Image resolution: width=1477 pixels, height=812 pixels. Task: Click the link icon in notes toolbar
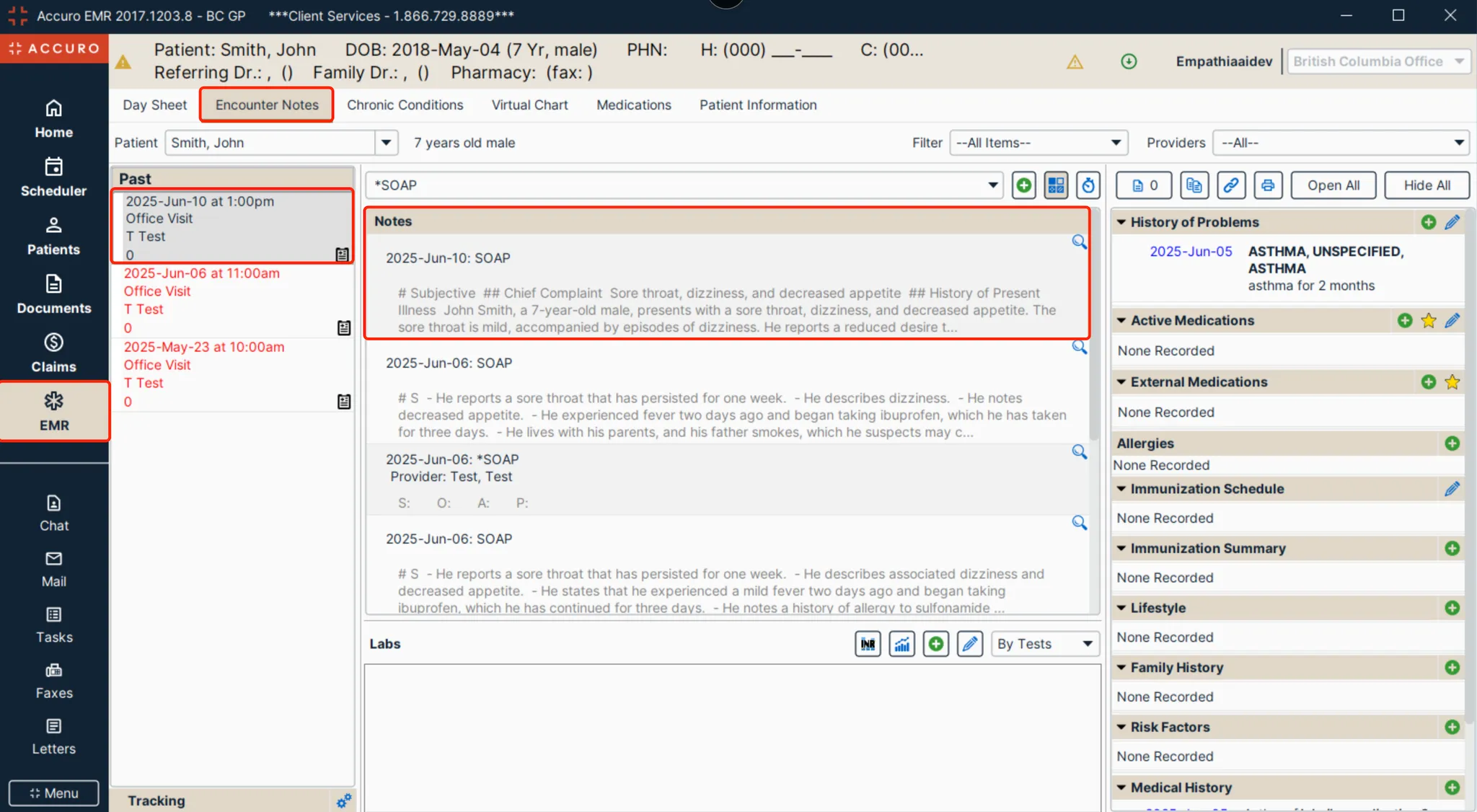(x=1231, y=185)
